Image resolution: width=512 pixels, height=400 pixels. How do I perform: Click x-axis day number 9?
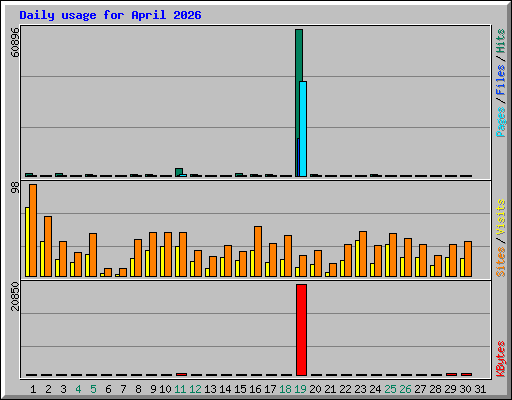153,389
